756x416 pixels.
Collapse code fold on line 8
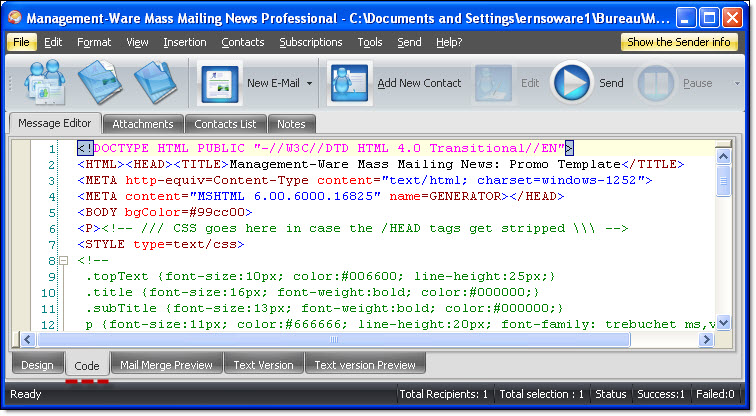[63, 261]
